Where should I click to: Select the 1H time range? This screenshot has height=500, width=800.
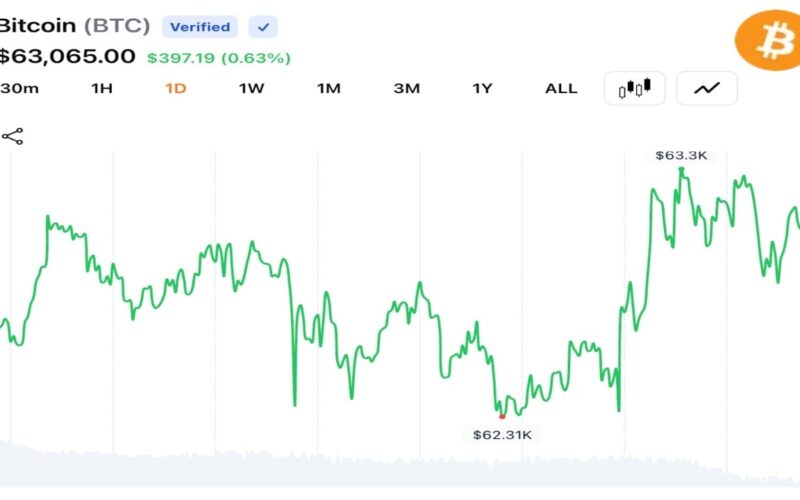102,88
